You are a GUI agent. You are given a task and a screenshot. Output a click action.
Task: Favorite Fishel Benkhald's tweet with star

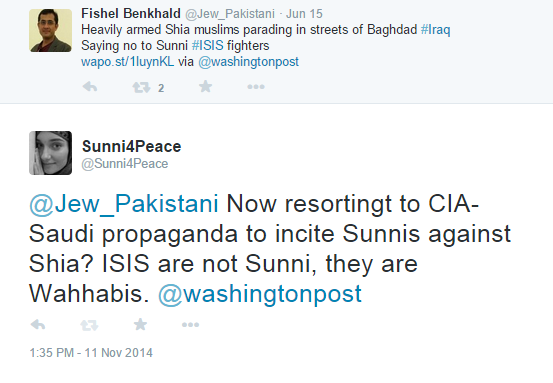(x=205, y=86)
